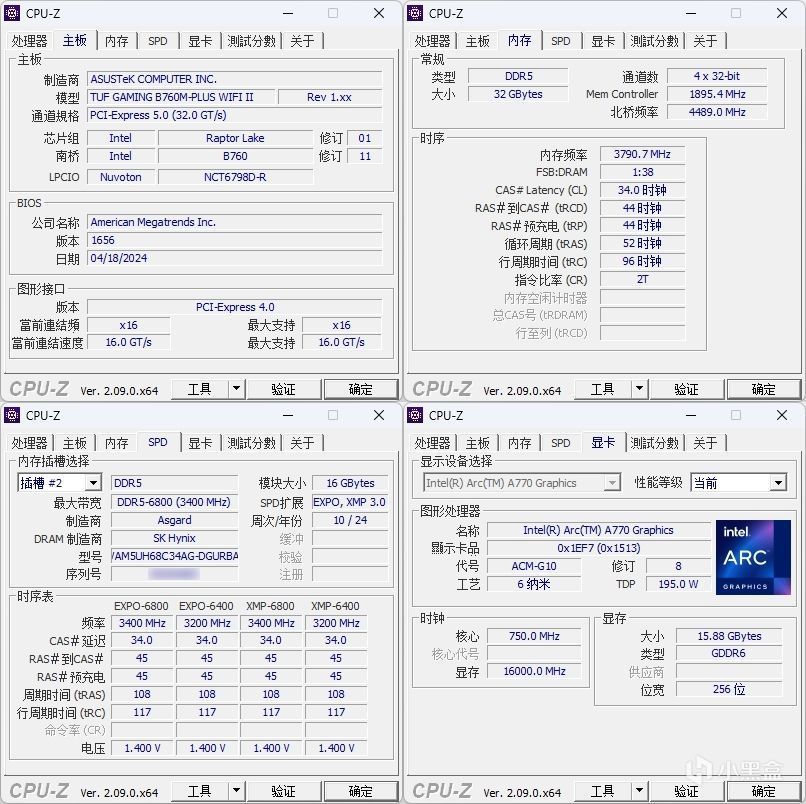Open SPD tab in mainboard window
The image size is (806, 804).
[158, 41]
